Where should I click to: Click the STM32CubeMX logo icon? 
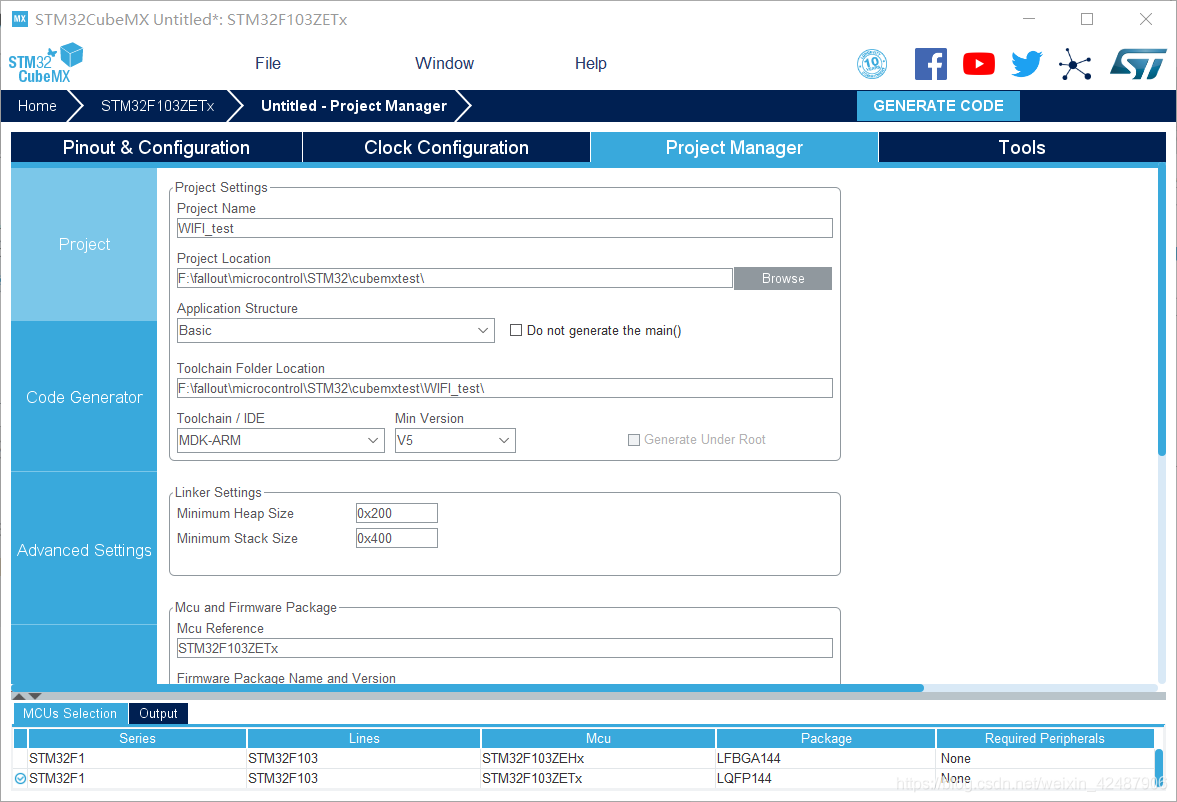(x=46, y=63)
